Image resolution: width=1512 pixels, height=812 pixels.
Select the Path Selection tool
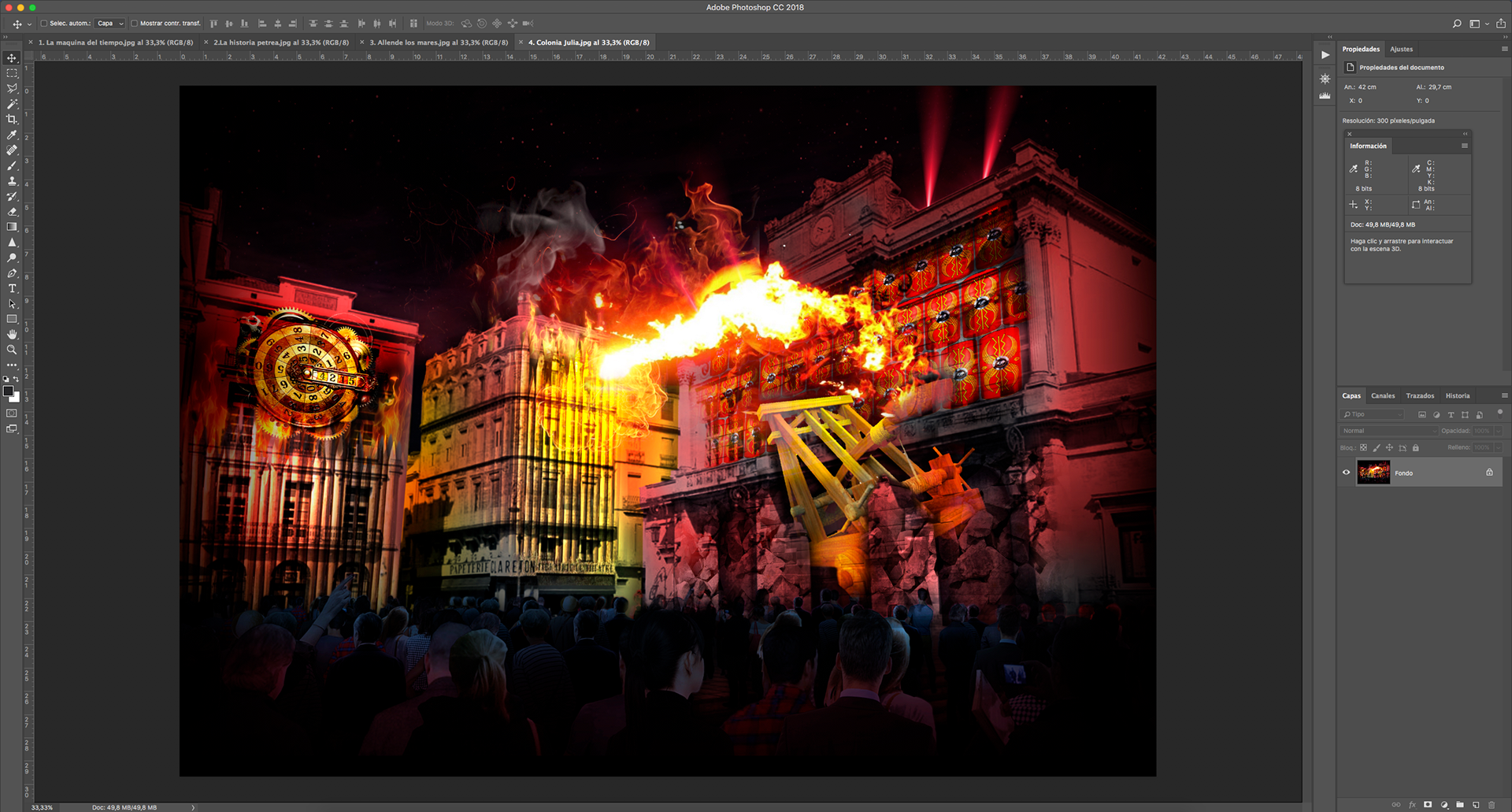12,304
